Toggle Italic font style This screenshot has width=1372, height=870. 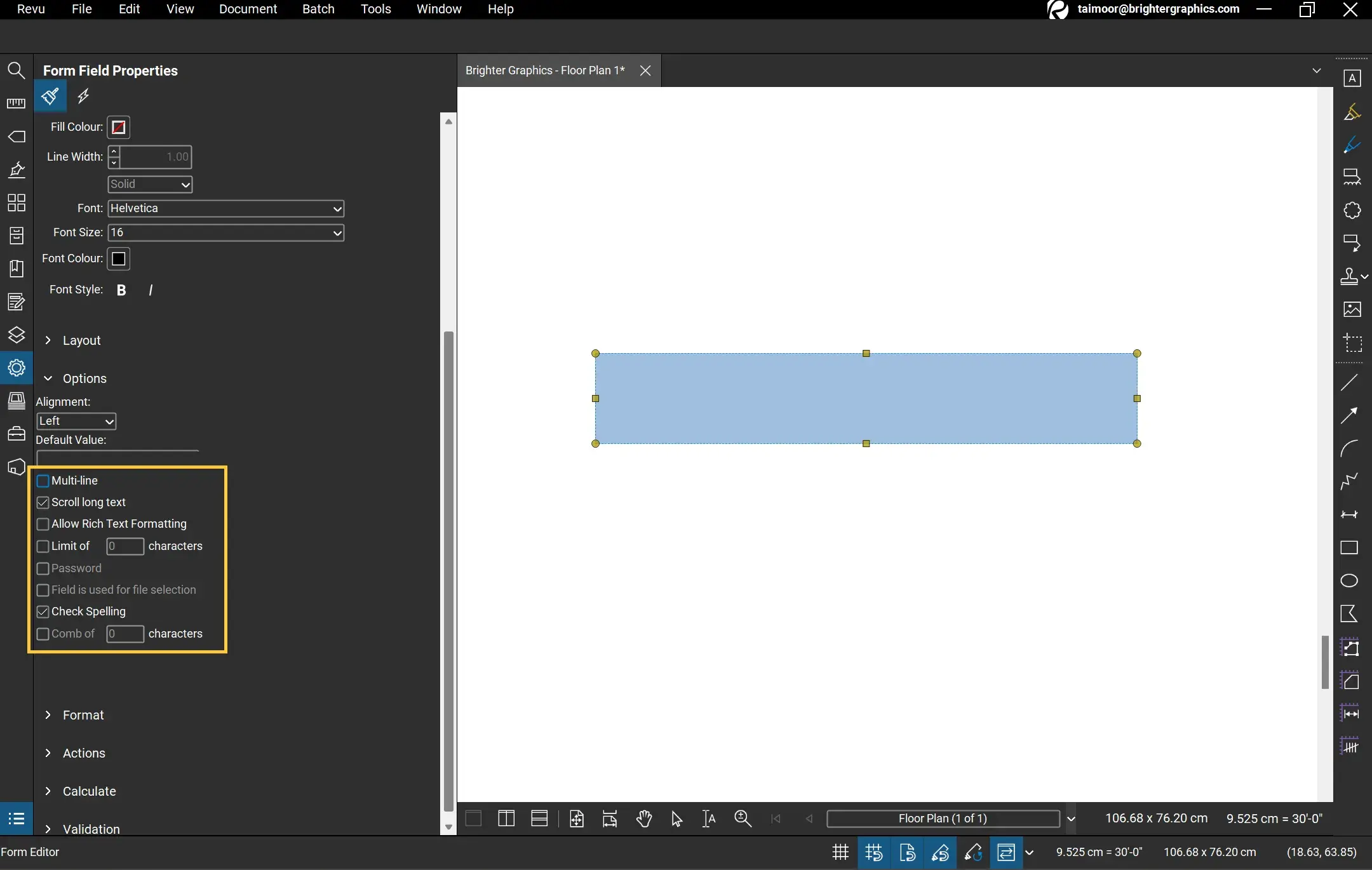(x=151, y=290)
